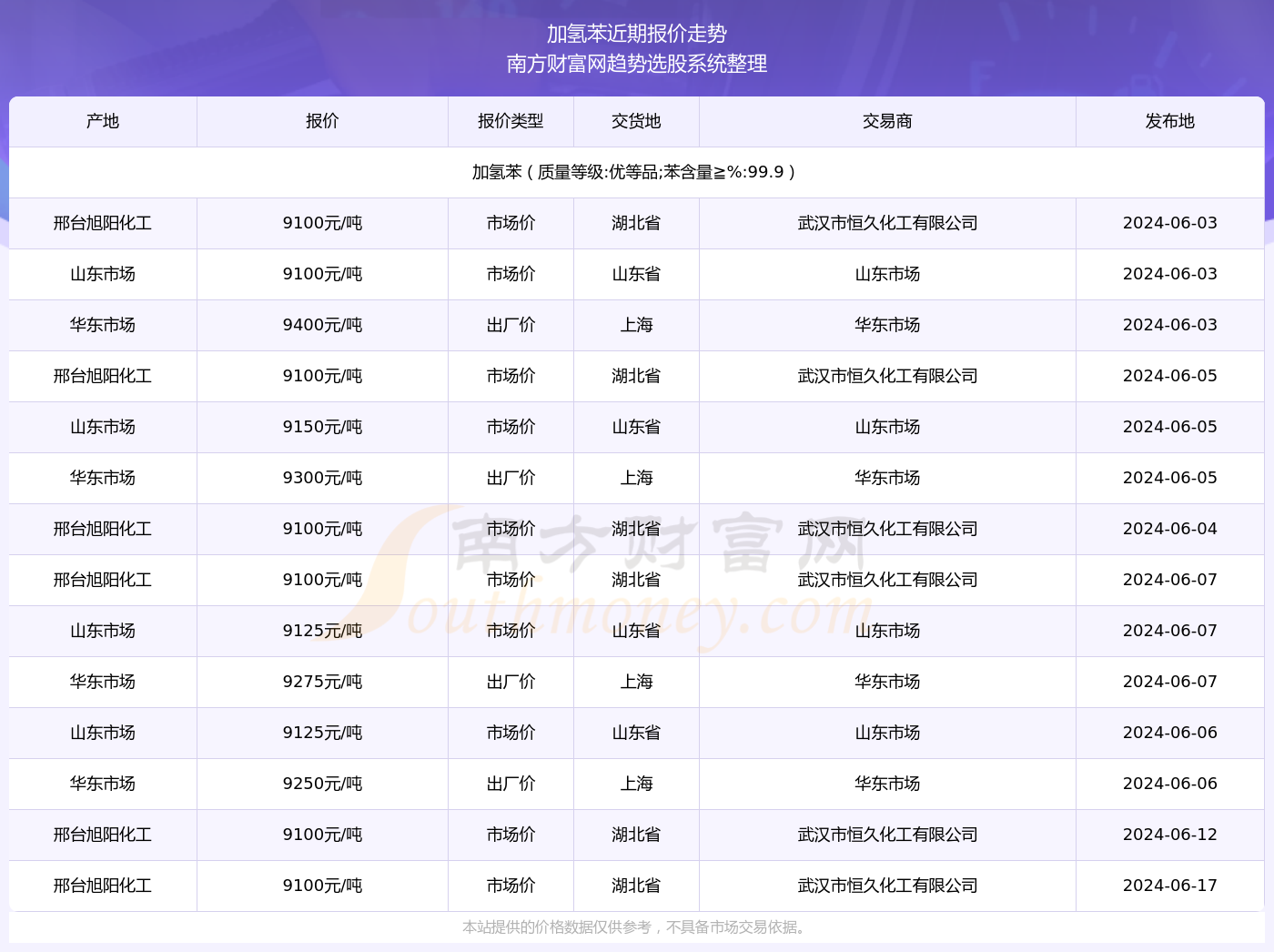Click the price 9300元/吨
The width and height of the screenshot is (1274, 952).
(x=322, y=478)
